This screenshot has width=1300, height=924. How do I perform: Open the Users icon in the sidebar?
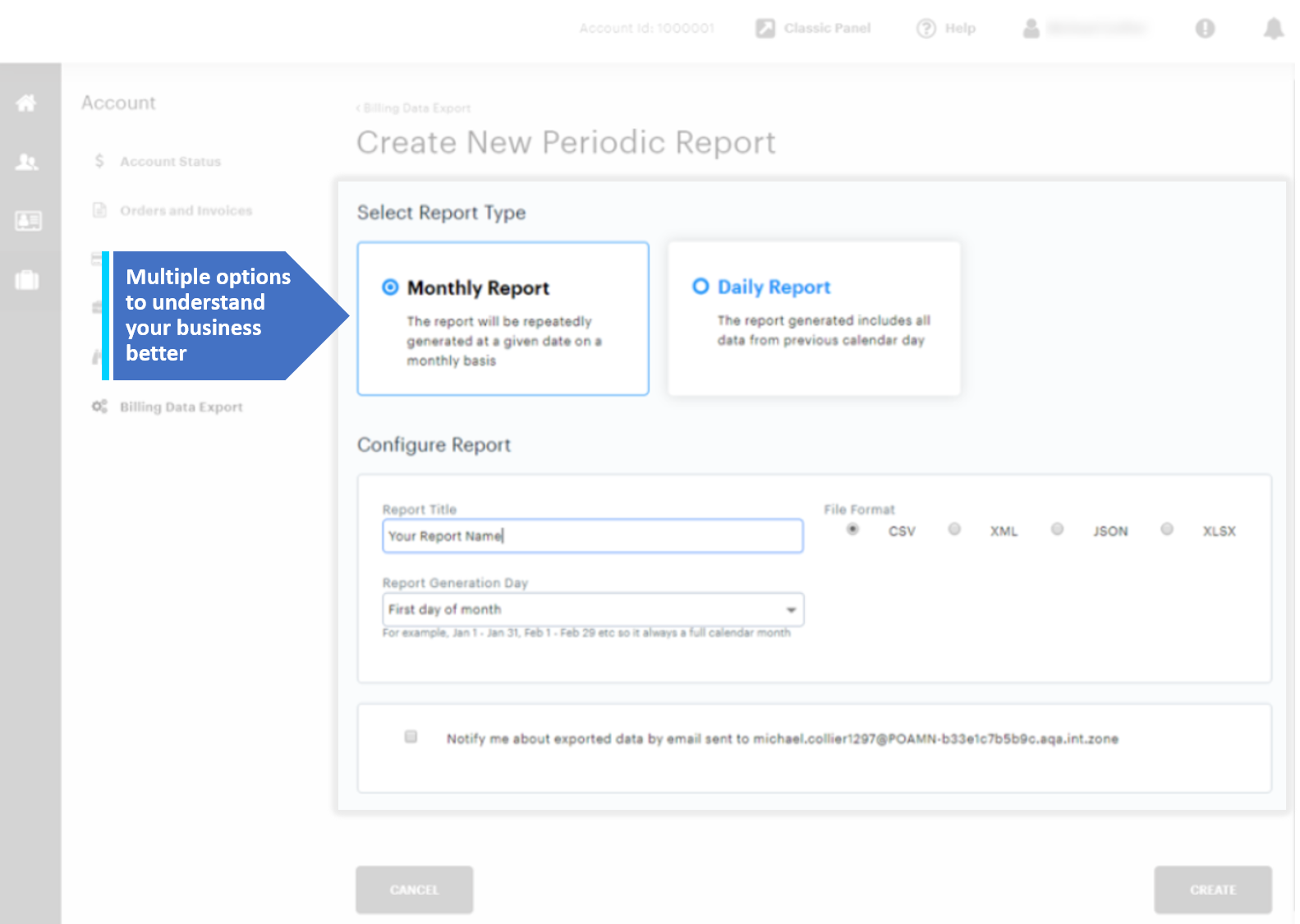[x=26, y=162]
